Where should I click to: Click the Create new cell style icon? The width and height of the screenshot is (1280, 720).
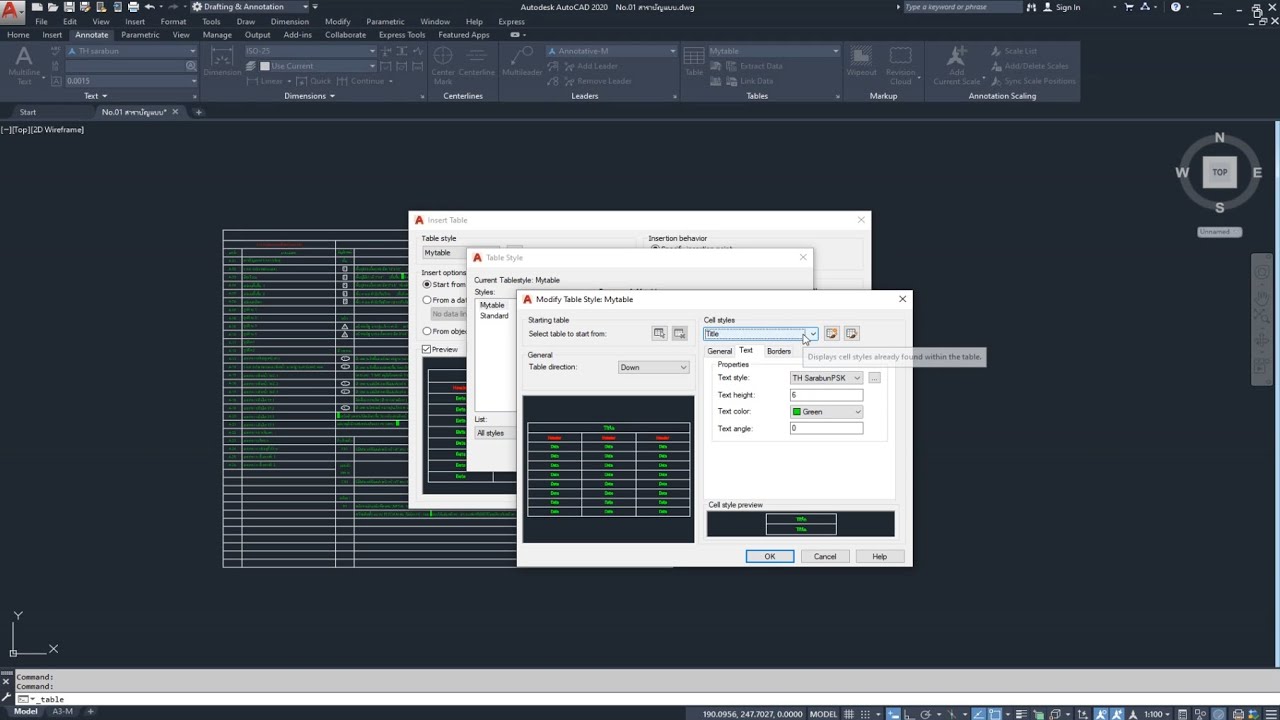click(x=831, y=334)
